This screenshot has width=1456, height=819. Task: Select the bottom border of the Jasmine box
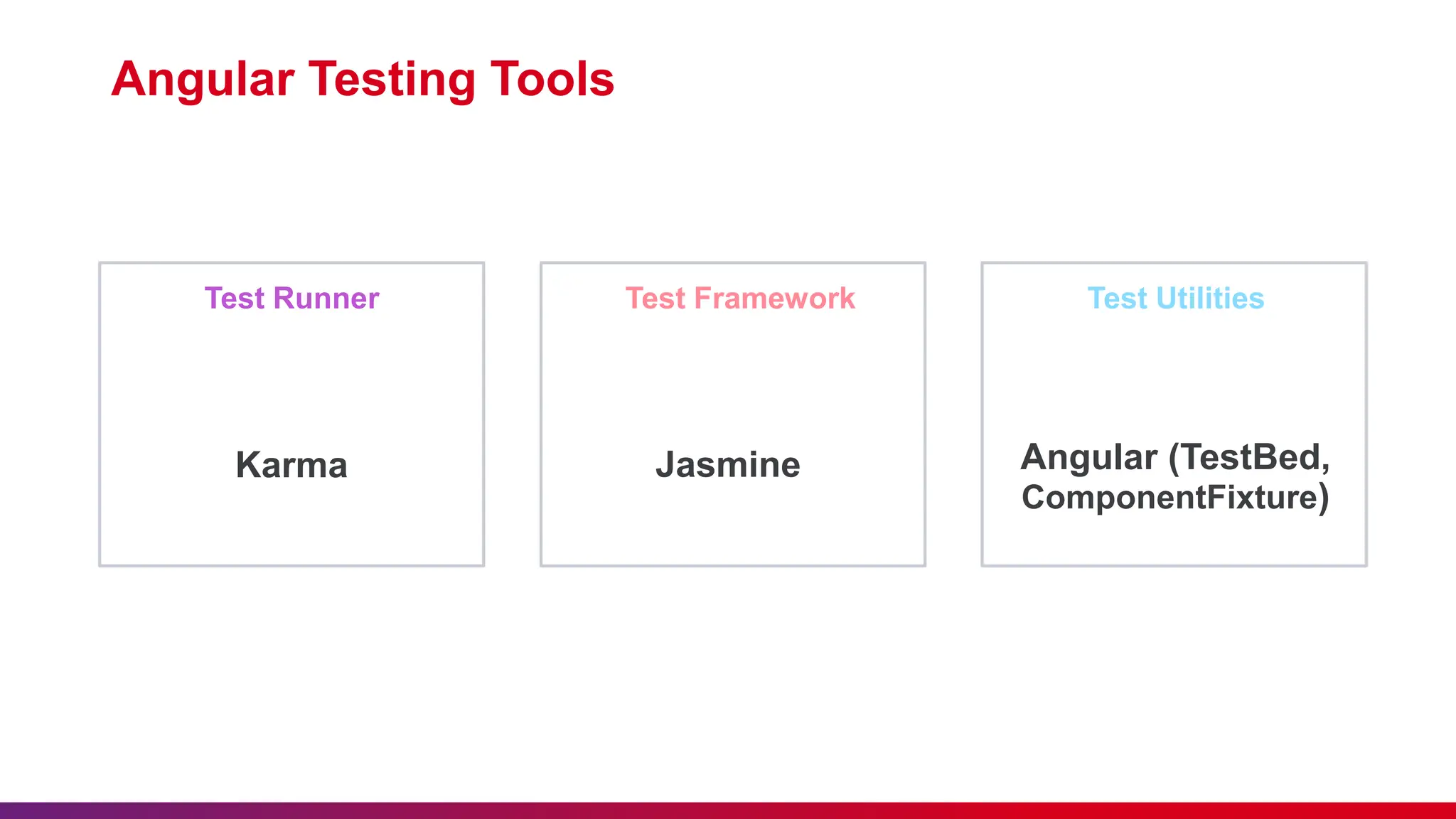click(732, 566)
